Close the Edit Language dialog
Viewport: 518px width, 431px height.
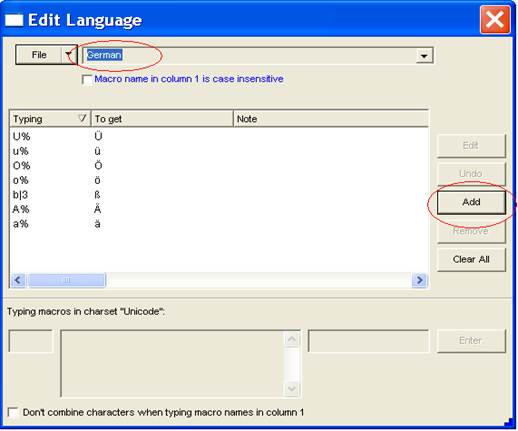click(x=495, y=20)
